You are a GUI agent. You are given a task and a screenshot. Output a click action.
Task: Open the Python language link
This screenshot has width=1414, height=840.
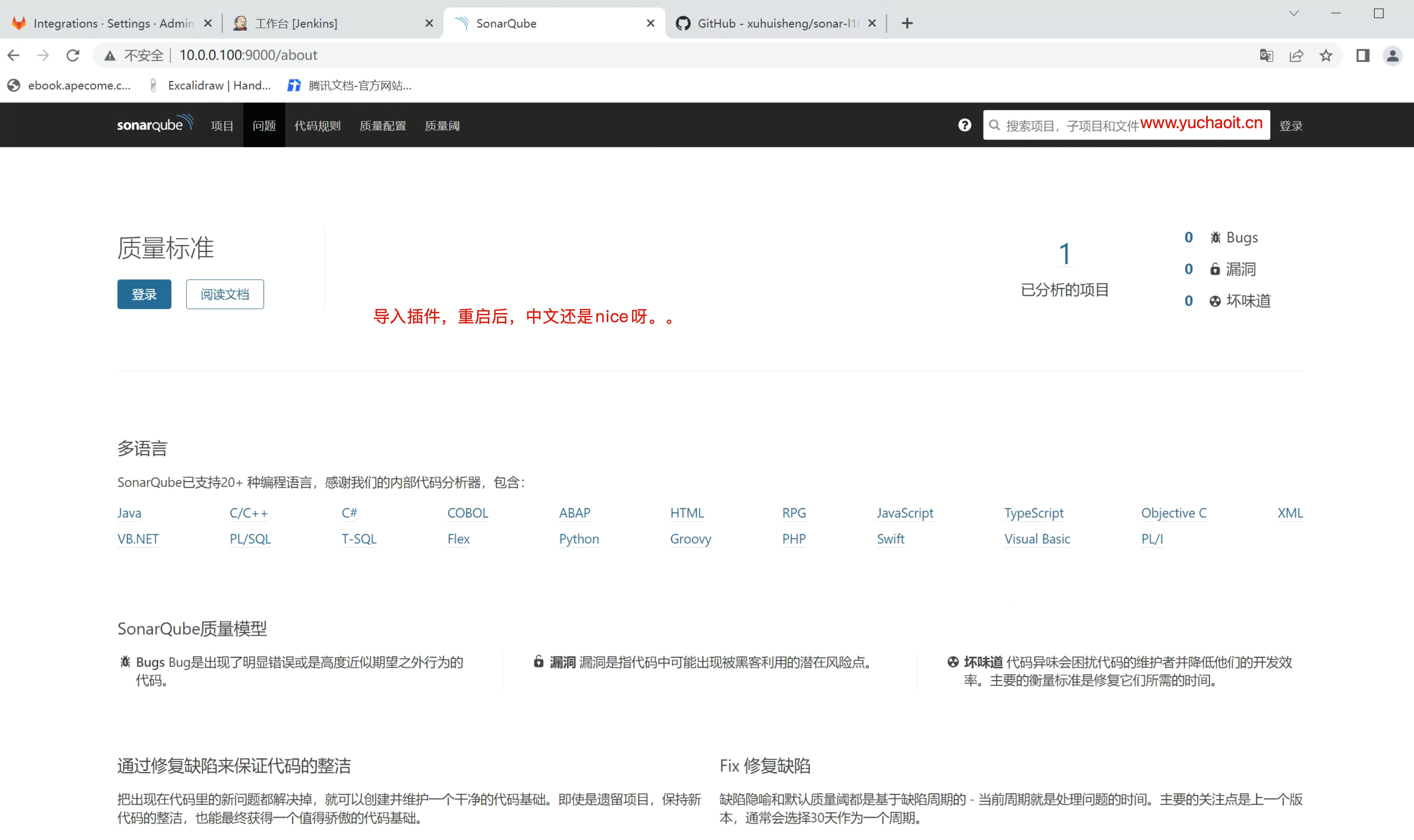click(x=578, y=539)
